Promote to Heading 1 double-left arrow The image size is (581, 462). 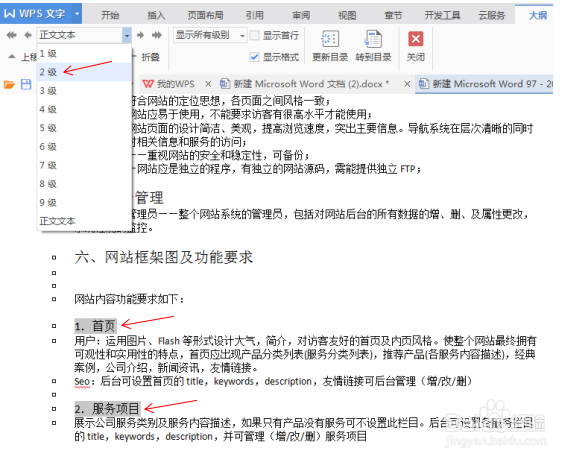11,35
